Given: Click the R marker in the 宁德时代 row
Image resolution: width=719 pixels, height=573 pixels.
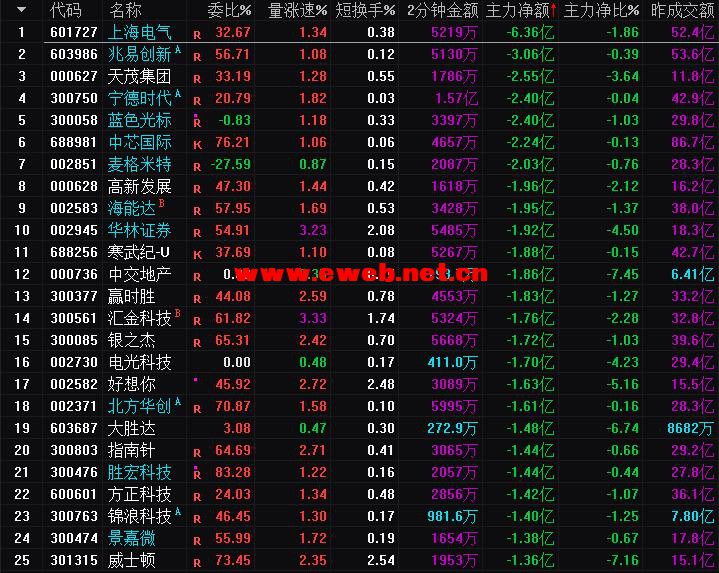Looking at the screenshot, I should pyautogui.click(x=197, y=101).
